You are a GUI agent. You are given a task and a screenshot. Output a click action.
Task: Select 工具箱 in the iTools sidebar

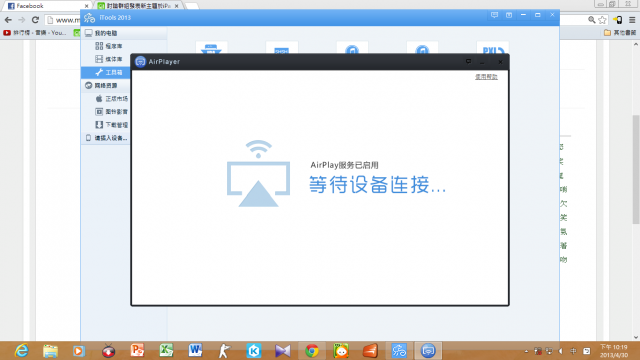[x=106, y=72]
